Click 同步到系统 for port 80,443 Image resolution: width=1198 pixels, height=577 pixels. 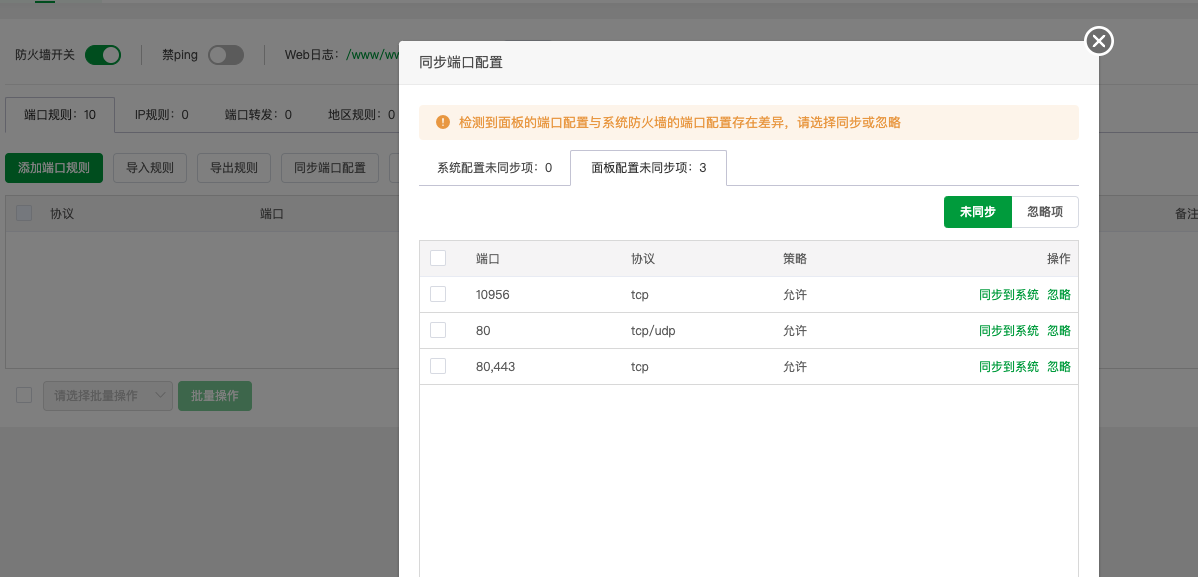click(x=1009, y=366)
